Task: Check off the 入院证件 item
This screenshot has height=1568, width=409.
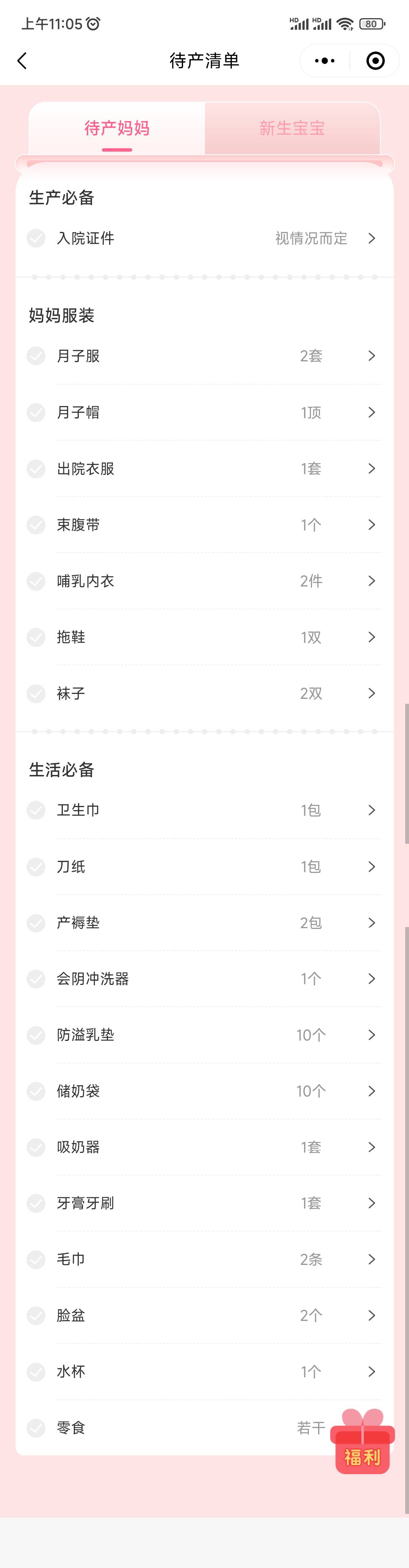Action: 36,238
